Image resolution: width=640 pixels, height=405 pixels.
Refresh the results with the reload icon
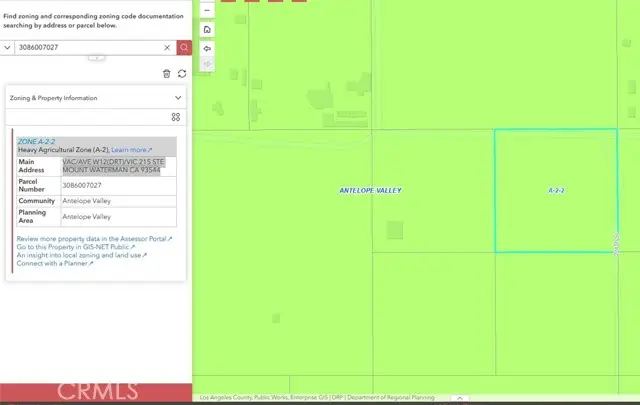click(x=182, y=73)
